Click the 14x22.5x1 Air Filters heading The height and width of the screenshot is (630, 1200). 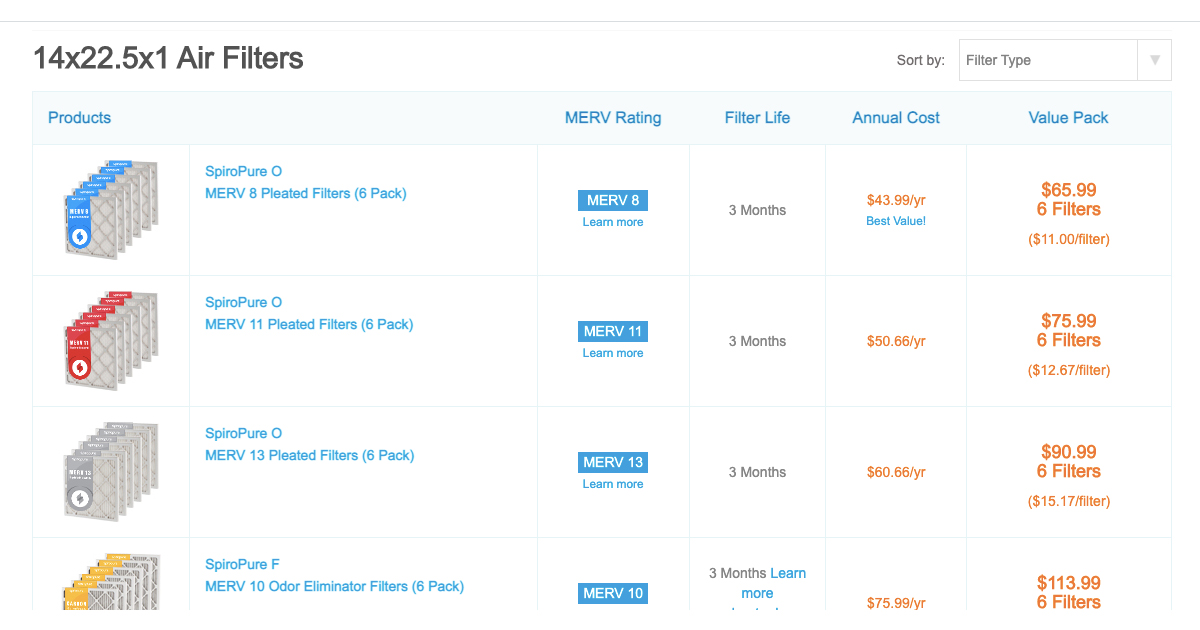click(169, 58)
